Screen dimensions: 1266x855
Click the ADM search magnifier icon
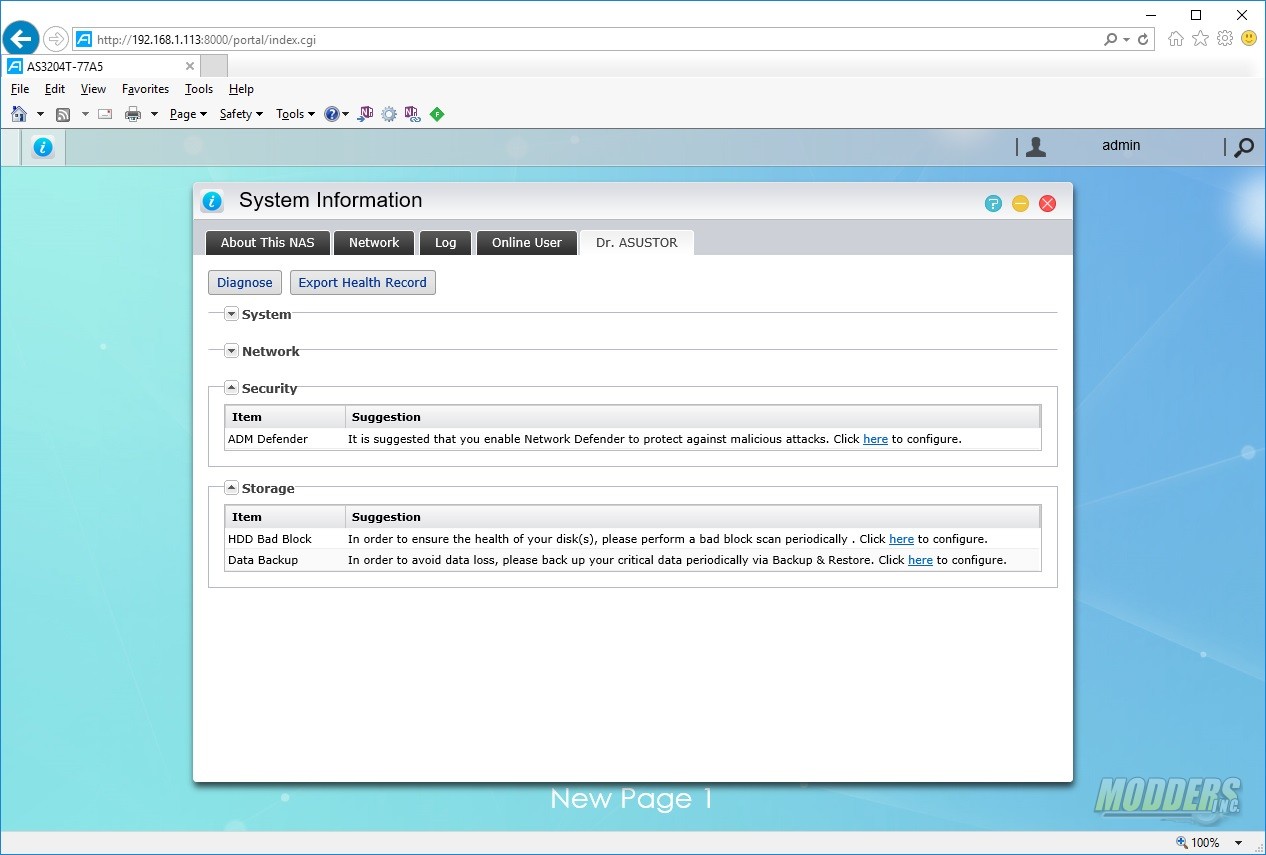tap(1243, 147)
